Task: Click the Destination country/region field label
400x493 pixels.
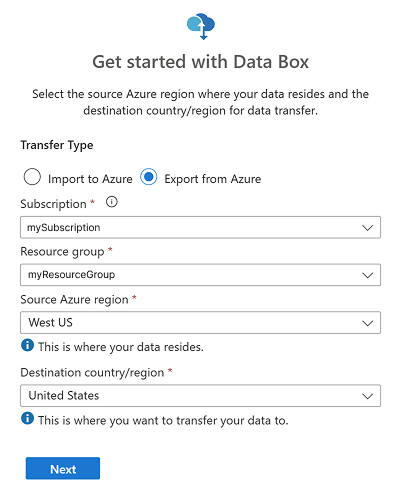Action: point(92,373)
